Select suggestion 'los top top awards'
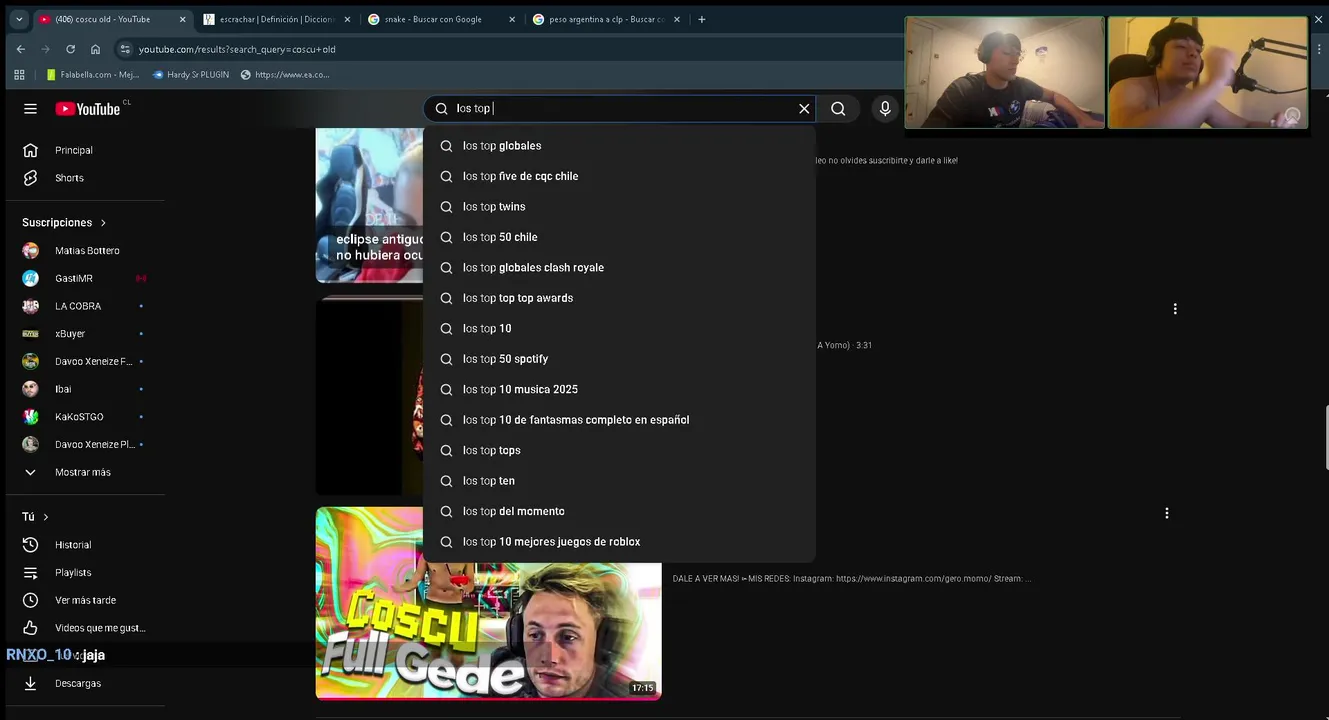Image resolution: width=1329 pixels, height=720 pixels. (x=619, y=298)
